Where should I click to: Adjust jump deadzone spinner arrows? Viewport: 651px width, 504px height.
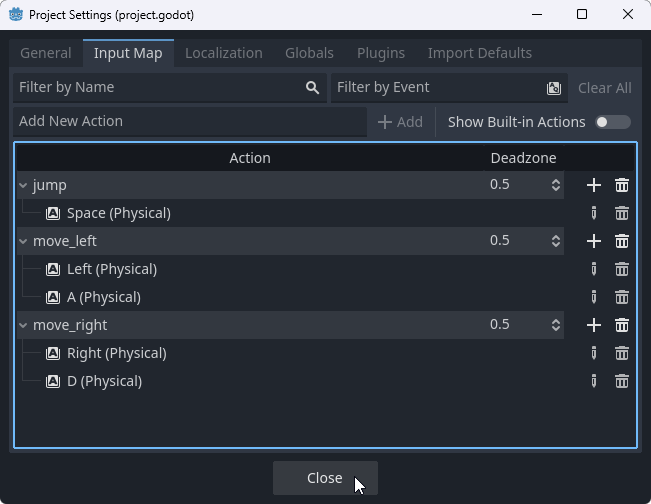click(x=556, y=185)
